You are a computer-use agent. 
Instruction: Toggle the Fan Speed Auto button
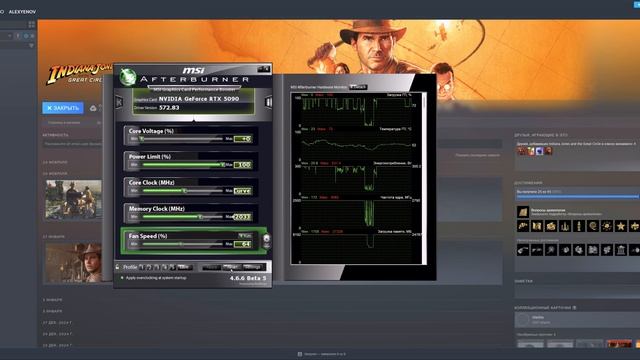(x=245, y=236)
